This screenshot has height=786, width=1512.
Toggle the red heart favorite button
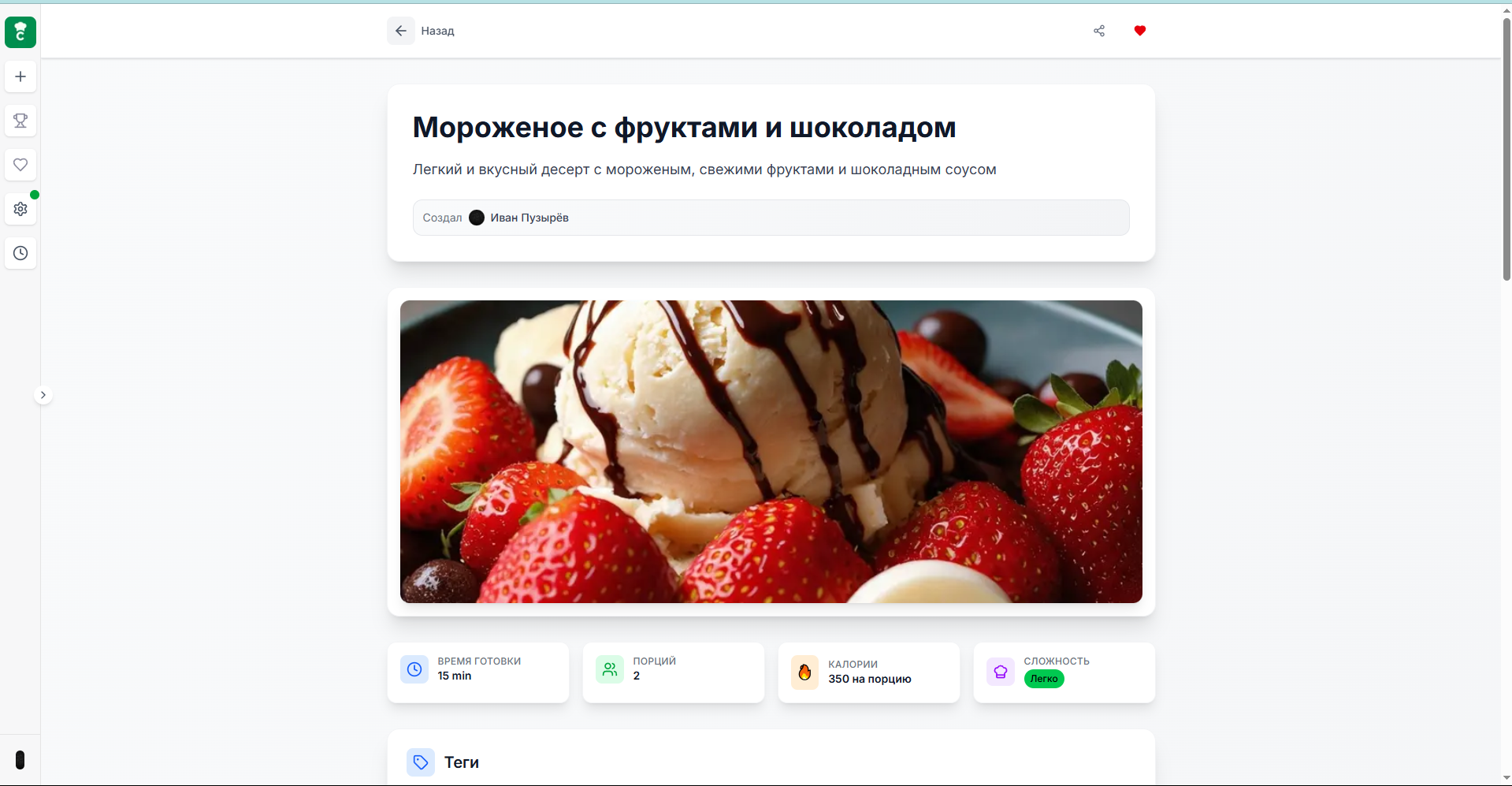coord(1140,31)
